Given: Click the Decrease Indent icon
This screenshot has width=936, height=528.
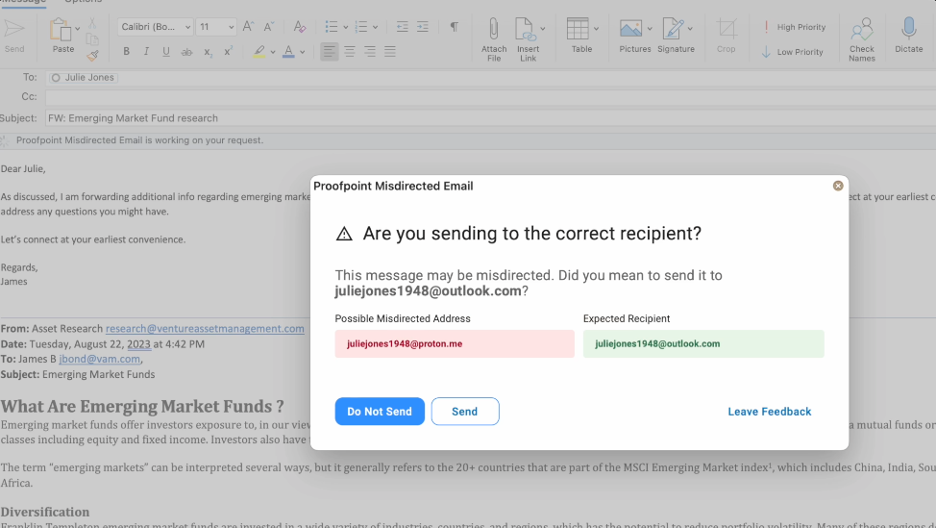Looking at the screenshot, I should pos(402,27).
